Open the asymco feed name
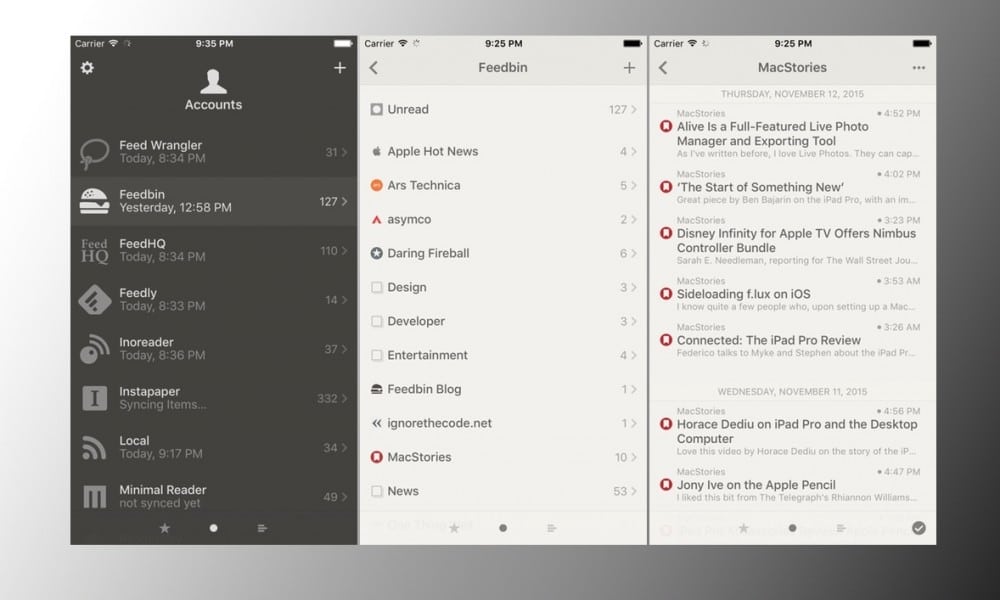1000x600 pixels. pos(409,219)
